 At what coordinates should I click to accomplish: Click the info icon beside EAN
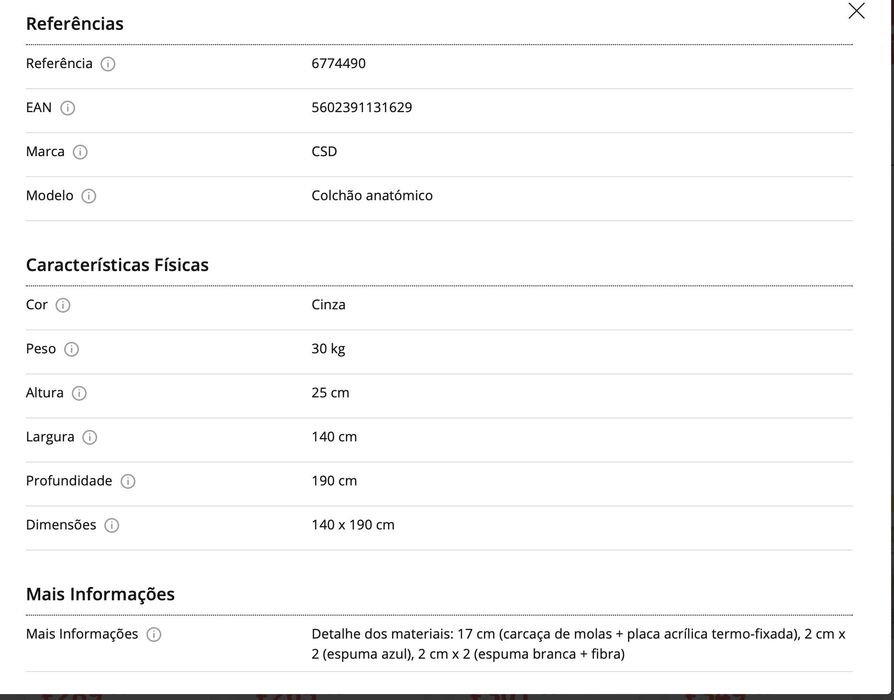pos(67,108)
